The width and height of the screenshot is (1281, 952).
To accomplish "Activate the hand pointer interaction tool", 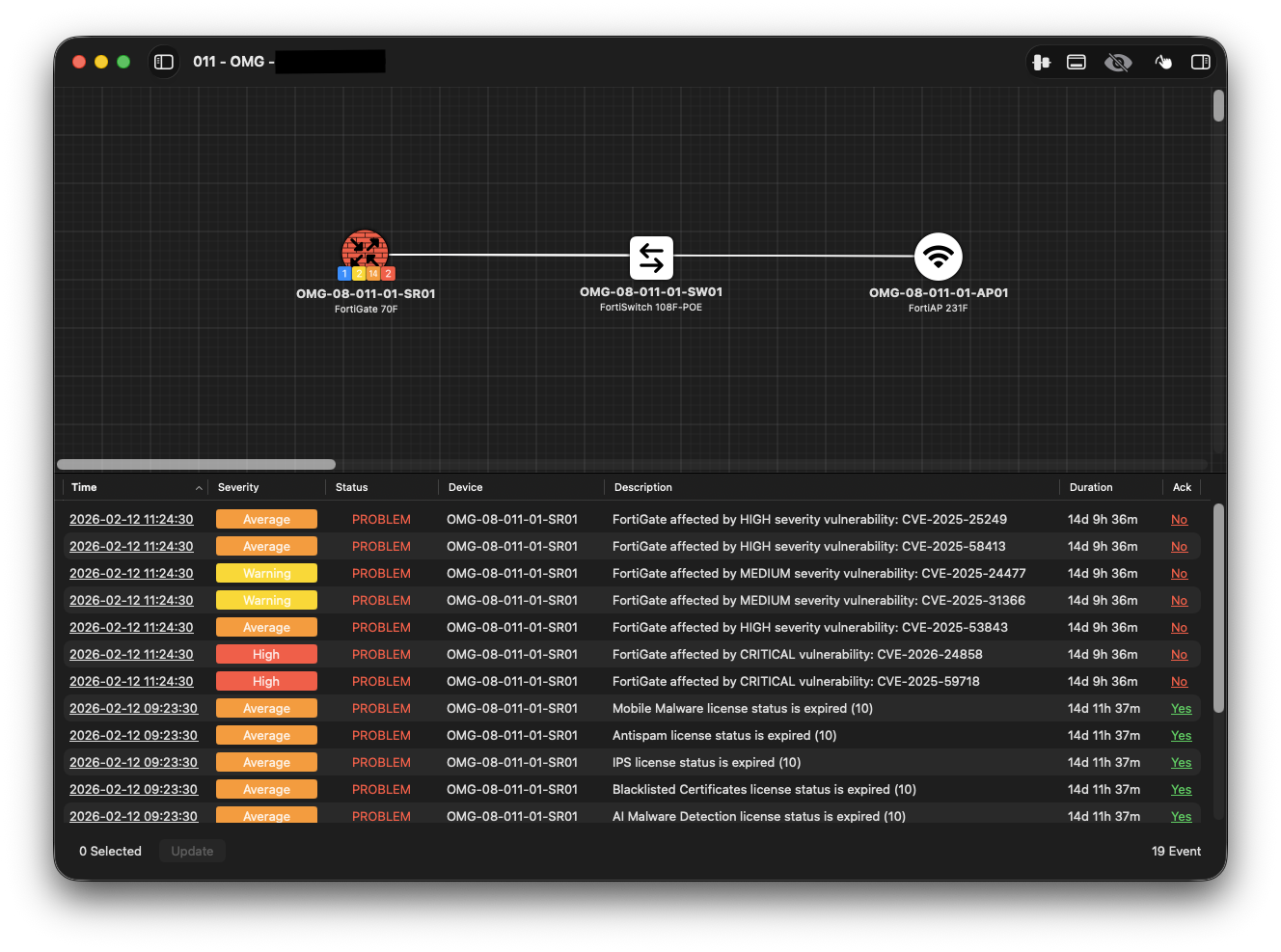I will [x=1163, y=62].
